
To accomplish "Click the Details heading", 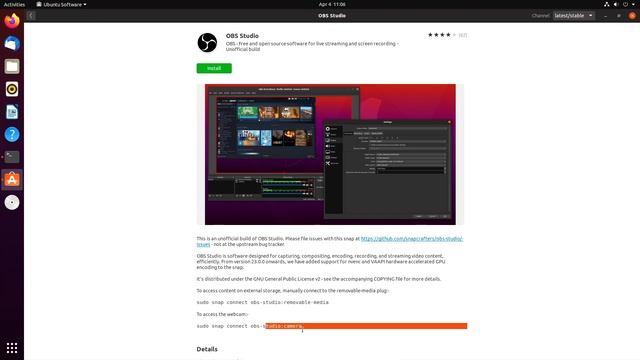I will (207, 349).
